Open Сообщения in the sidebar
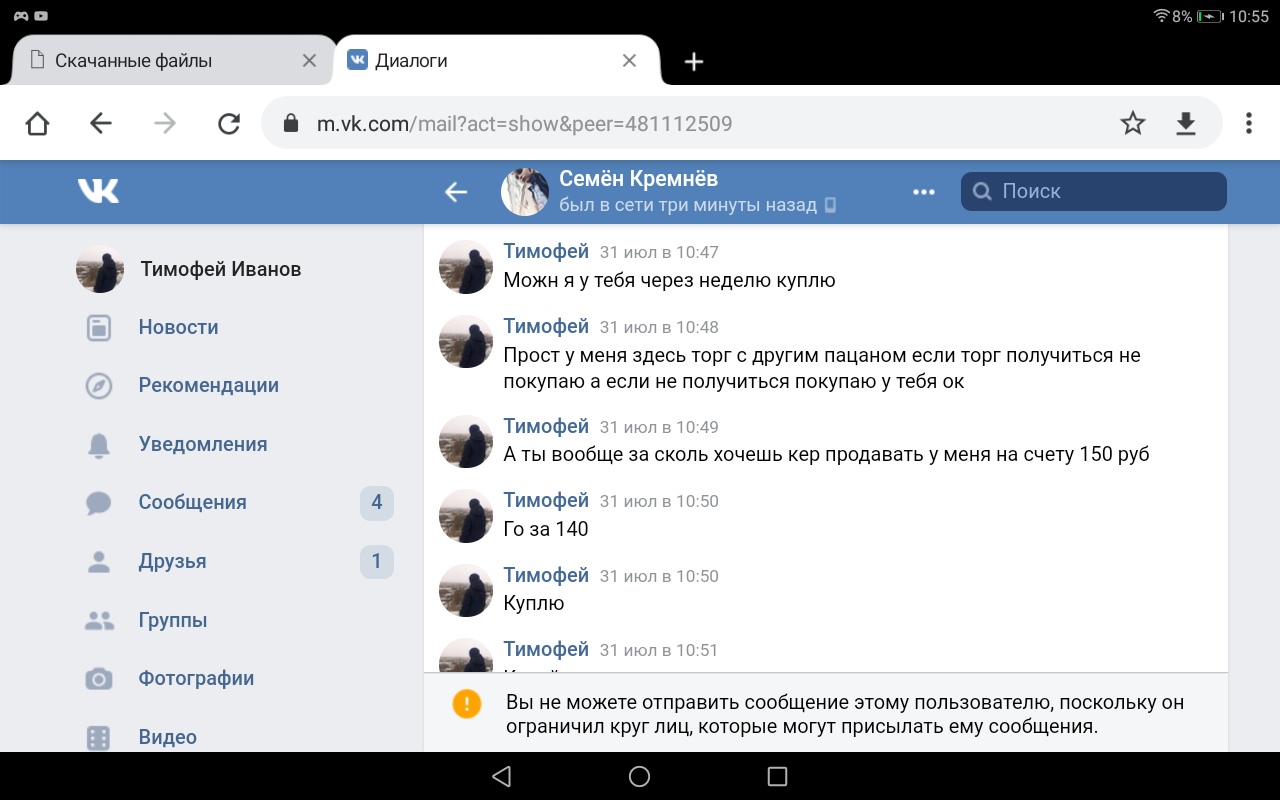Viewport: 1280px width, 800px height. click(x=192, y=502)
